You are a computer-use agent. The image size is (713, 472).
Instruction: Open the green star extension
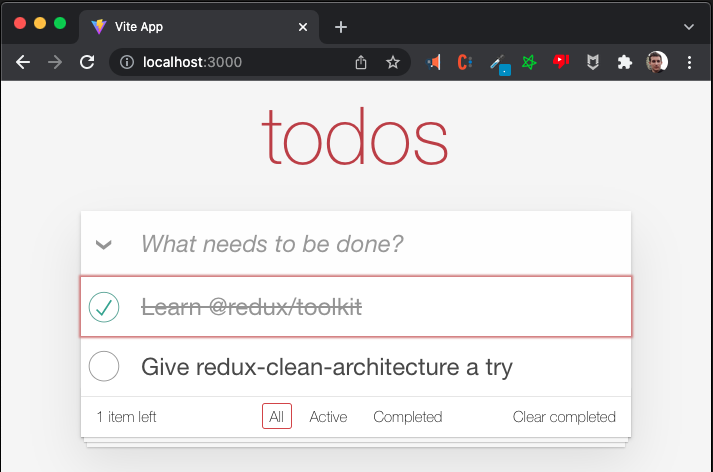click(529, 62)
